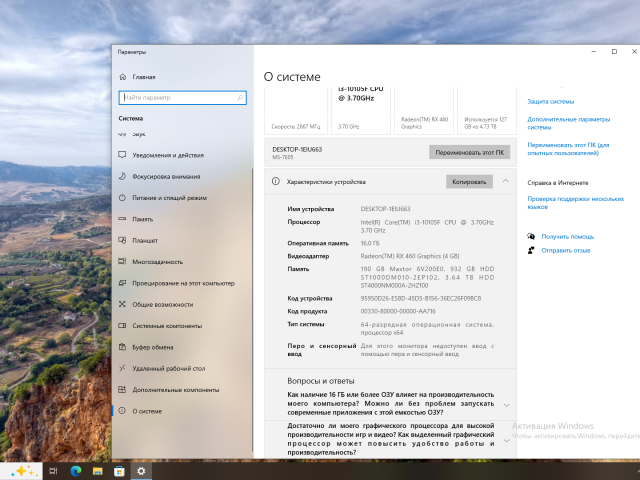Open Task View on the taskbar

point(53,471)
